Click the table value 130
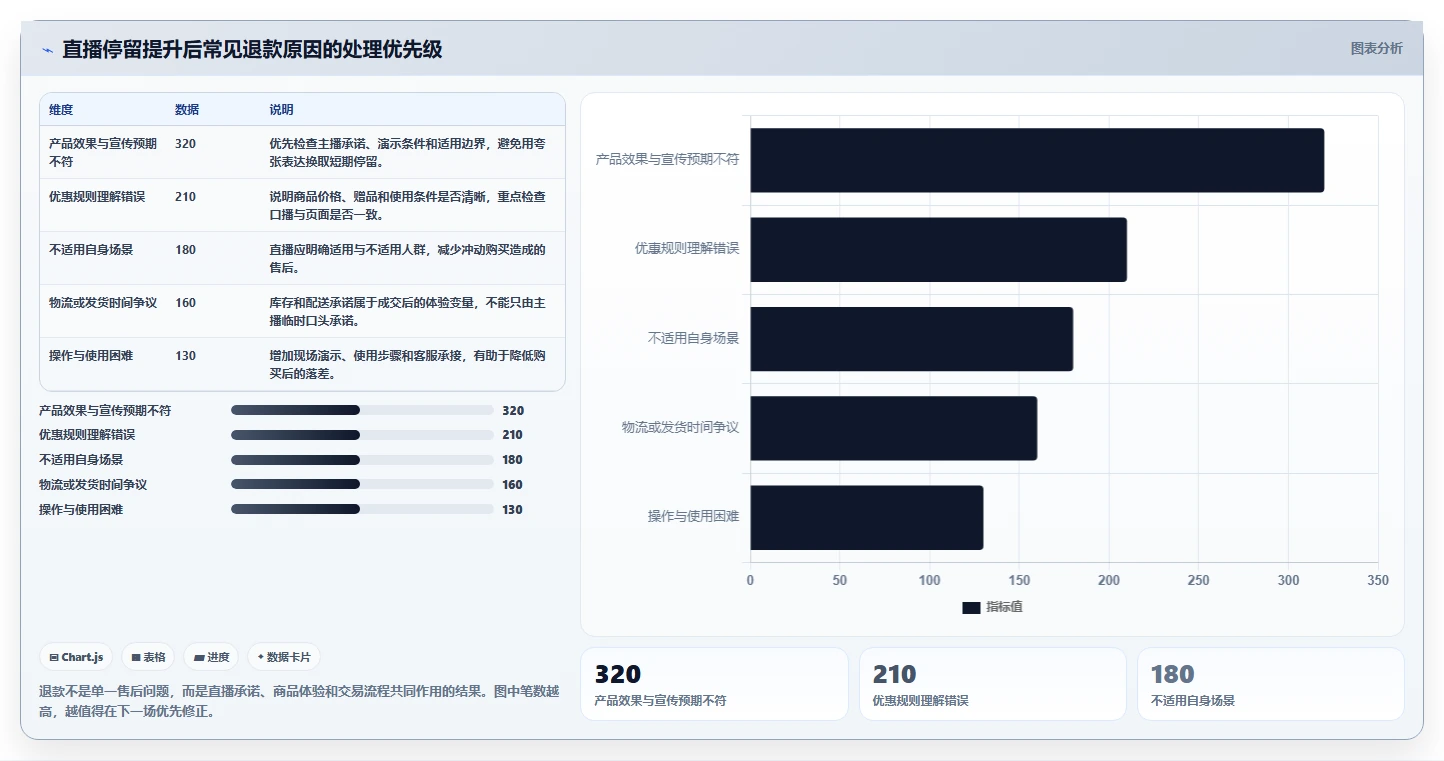This screenshot has width=1444, height=761. pyautogui.click(x=185, y=355)
